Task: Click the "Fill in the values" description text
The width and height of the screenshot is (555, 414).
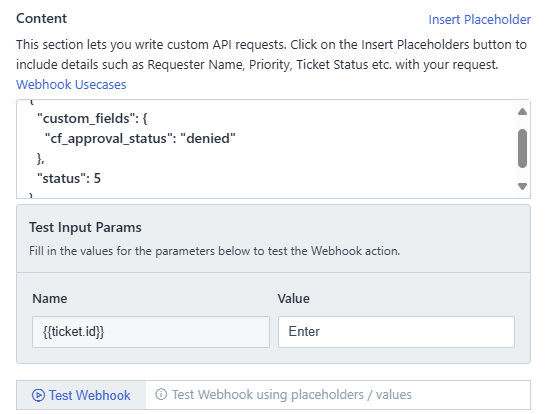Action: tap(214, 251)
